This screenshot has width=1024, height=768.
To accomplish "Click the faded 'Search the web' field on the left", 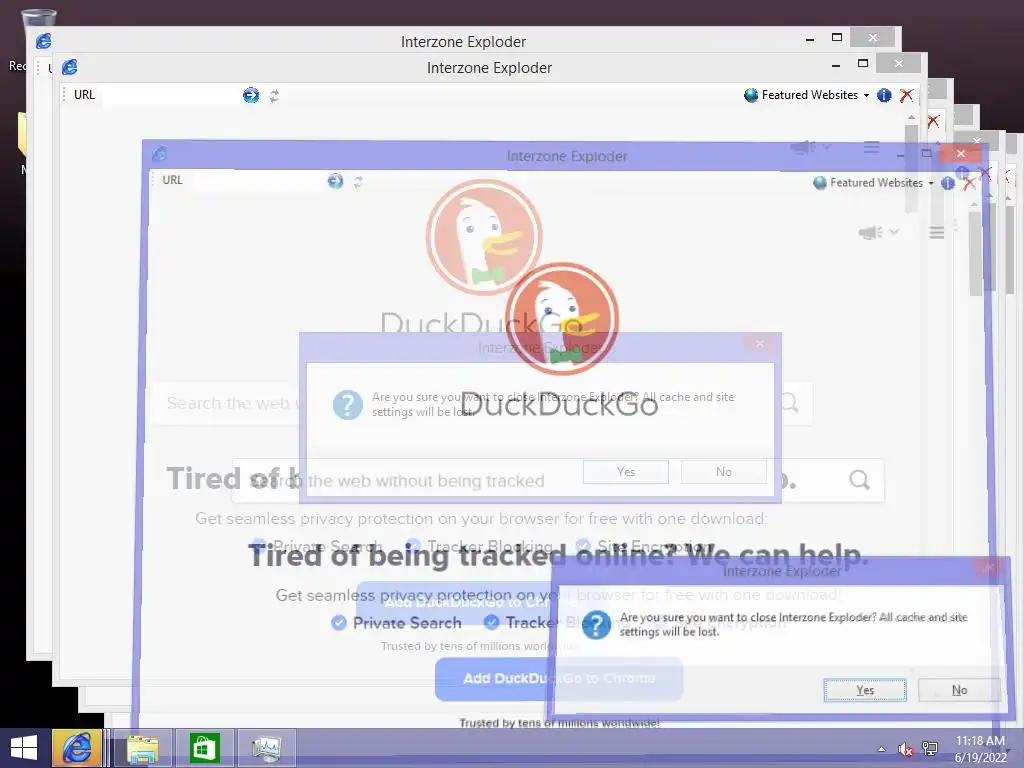I will coord(225,403).
